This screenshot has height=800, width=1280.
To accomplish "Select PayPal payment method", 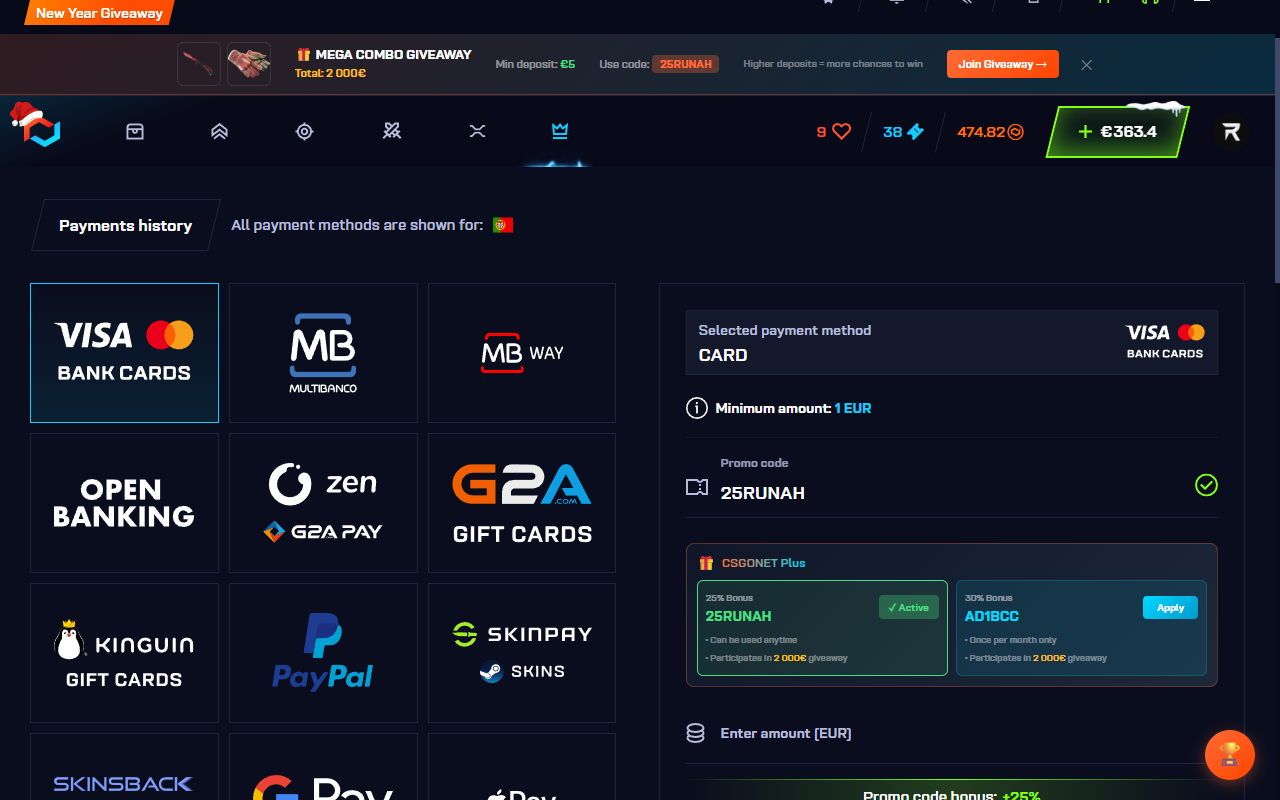I will [323, 653].
